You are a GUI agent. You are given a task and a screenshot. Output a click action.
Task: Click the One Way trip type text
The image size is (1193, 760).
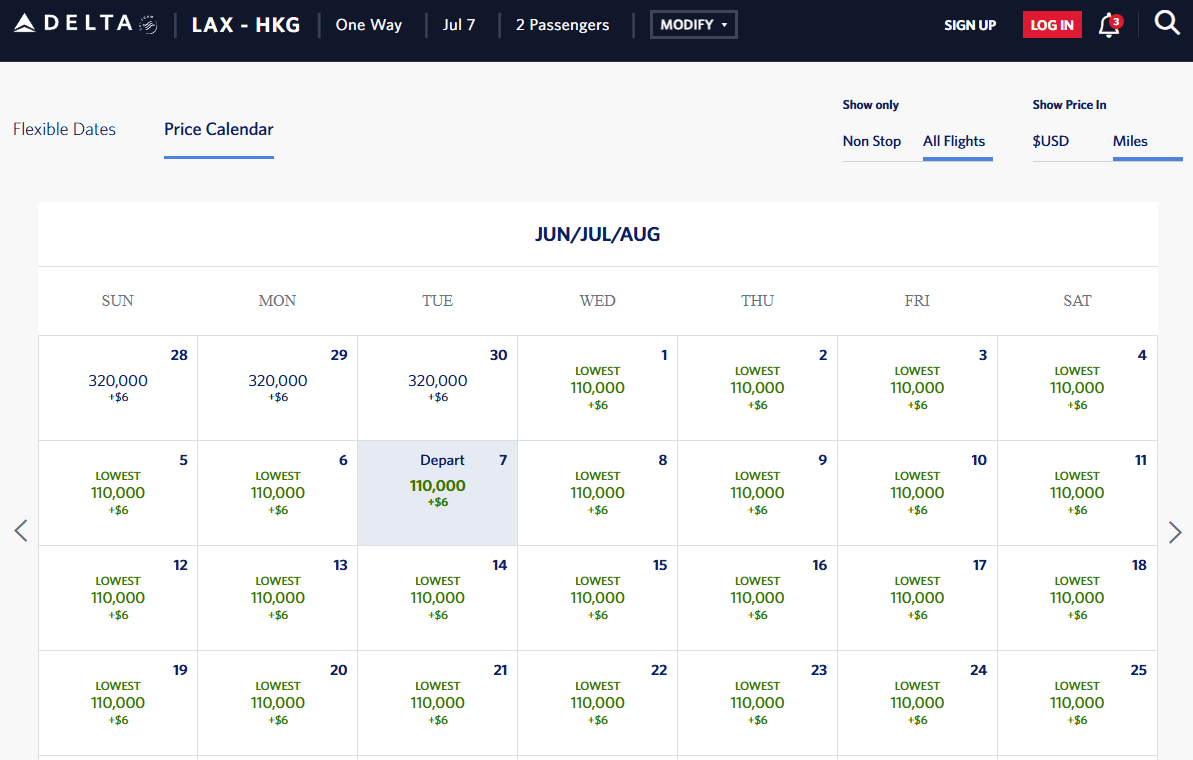click(369, 25)
